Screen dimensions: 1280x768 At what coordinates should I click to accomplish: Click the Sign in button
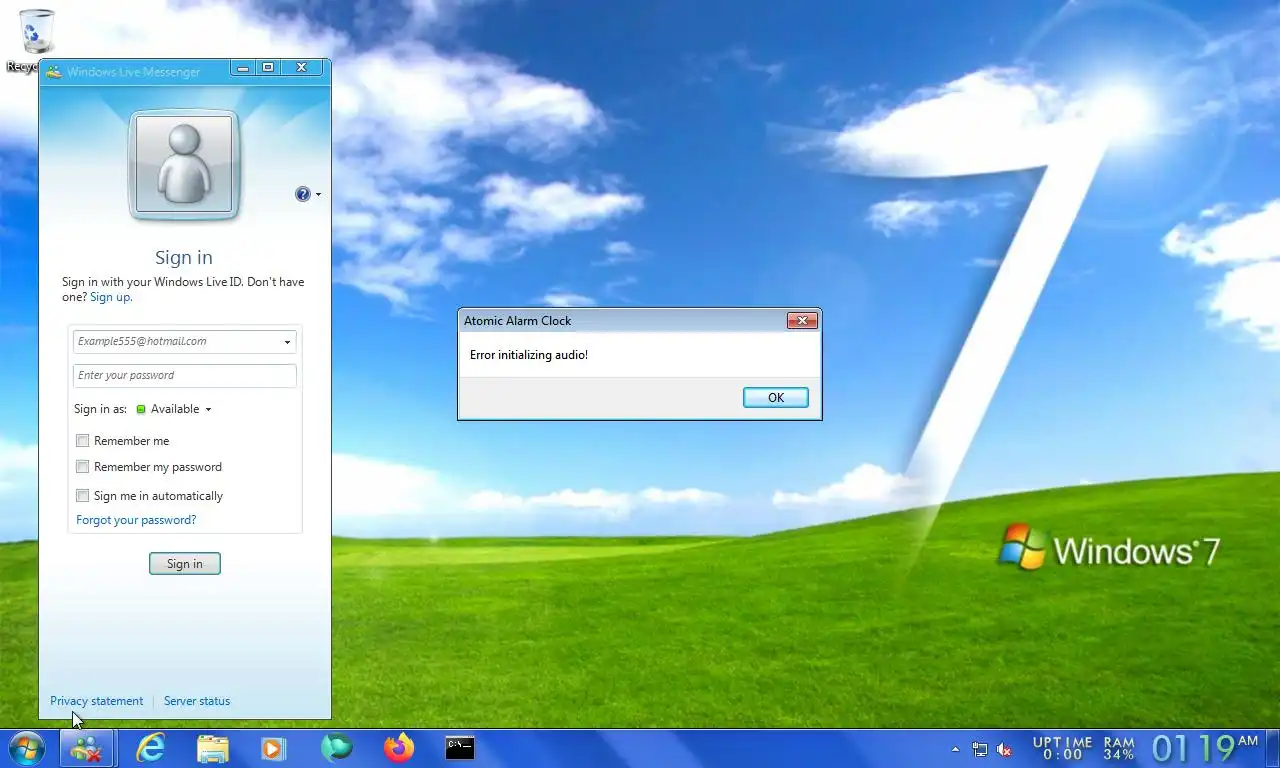185,564
